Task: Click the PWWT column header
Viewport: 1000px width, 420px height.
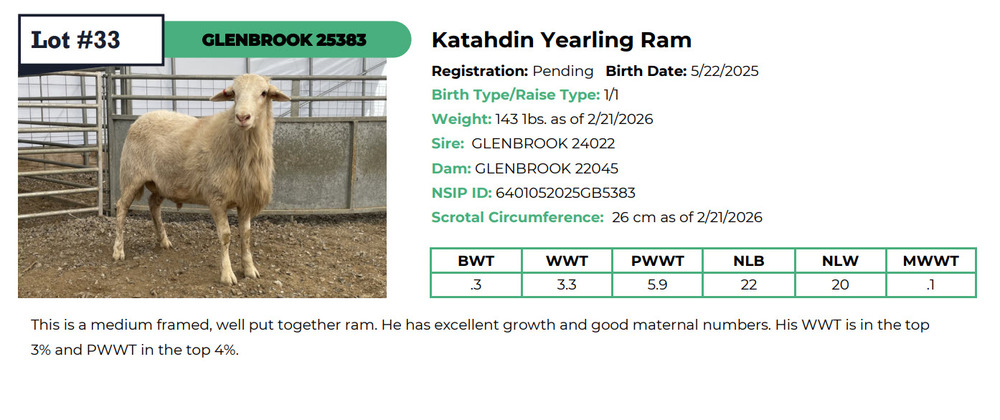Action: point(657,261)
